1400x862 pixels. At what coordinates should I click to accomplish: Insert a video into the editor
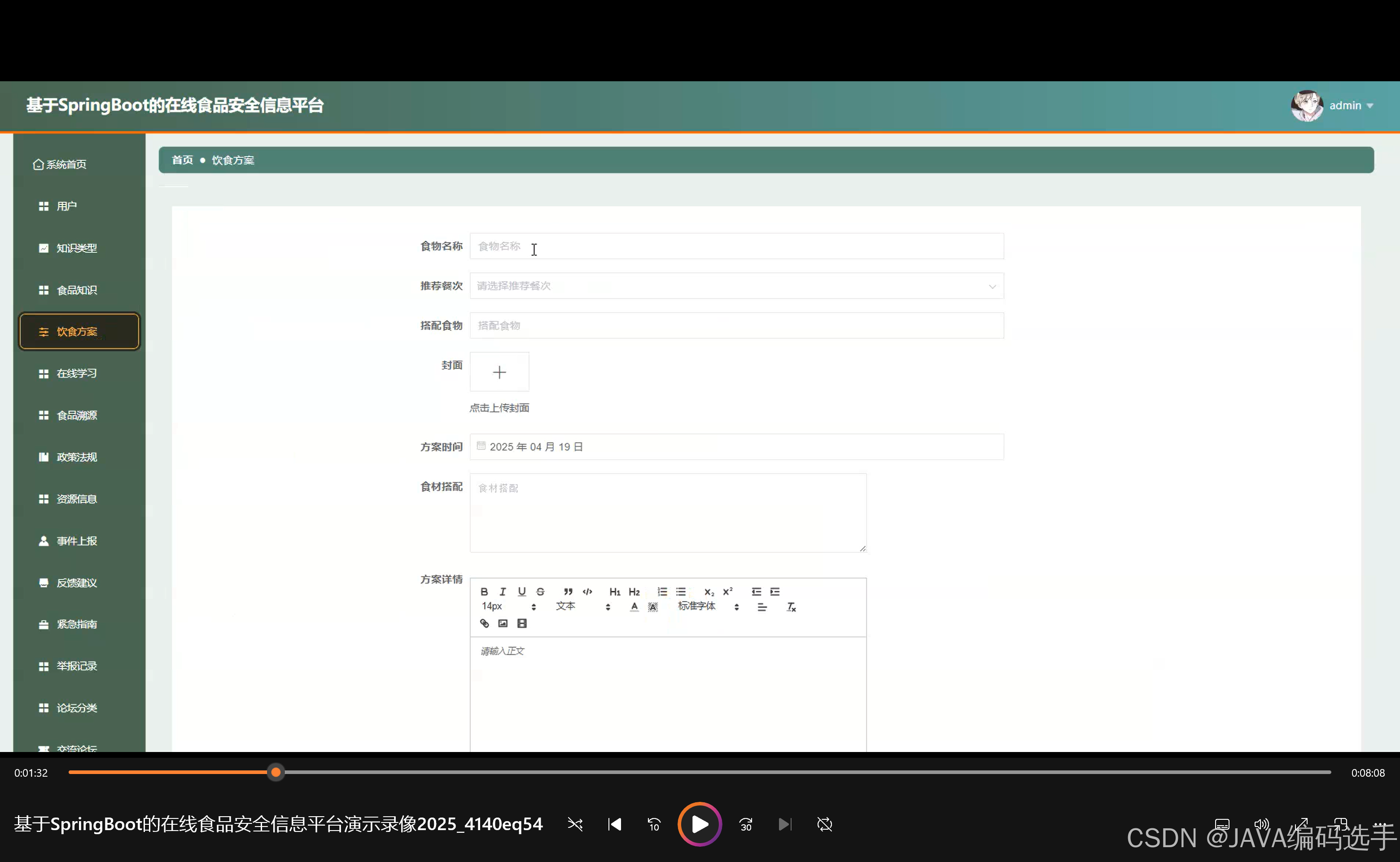click(521, 623)
